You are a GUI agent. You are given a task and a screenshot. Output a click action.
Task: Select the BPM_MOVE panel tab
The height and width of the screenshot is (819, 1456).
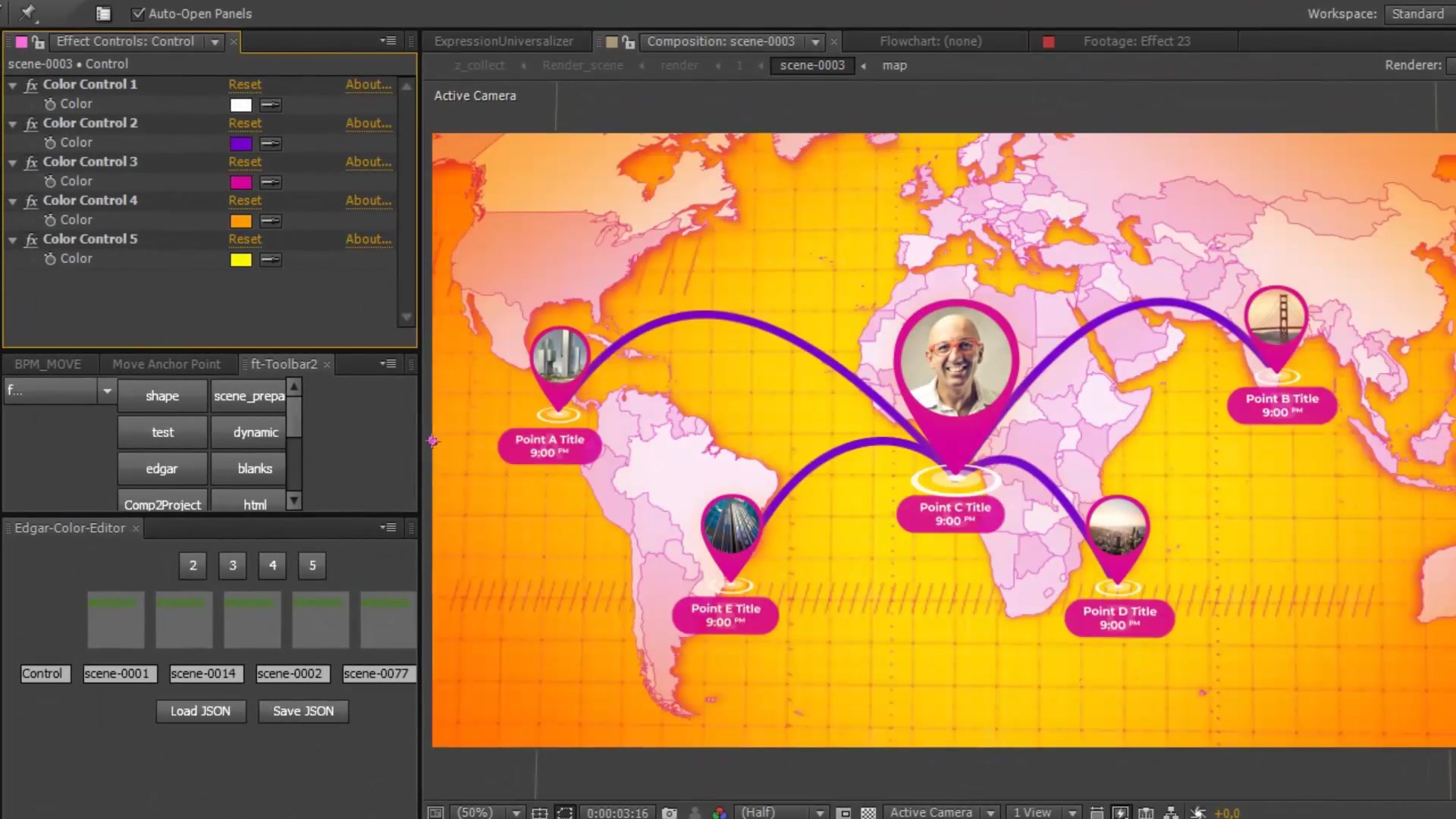click(48, 363)
